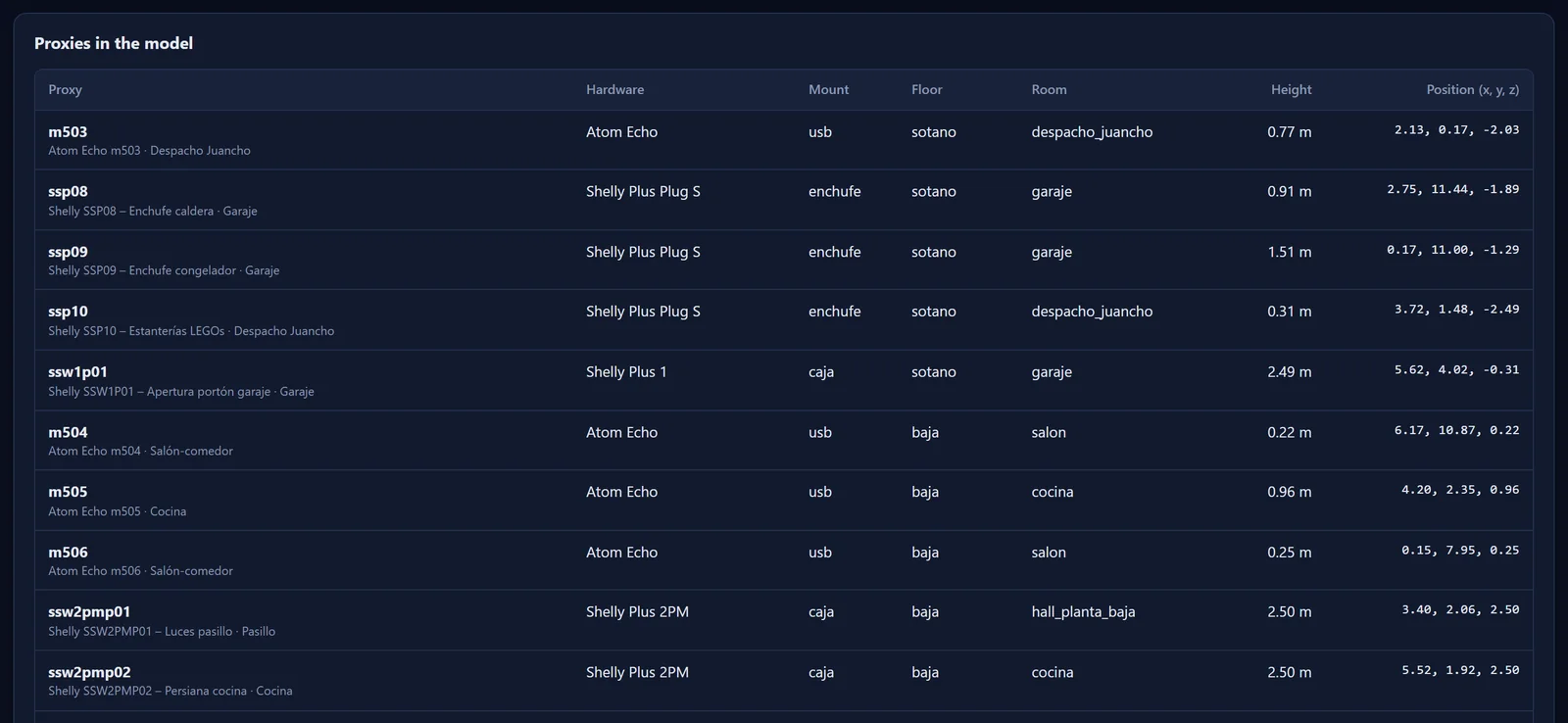
Task: Click the 'Shelly Plus 2PM' hardware of ssw2pmp01
Action: [x=637, y=611]
